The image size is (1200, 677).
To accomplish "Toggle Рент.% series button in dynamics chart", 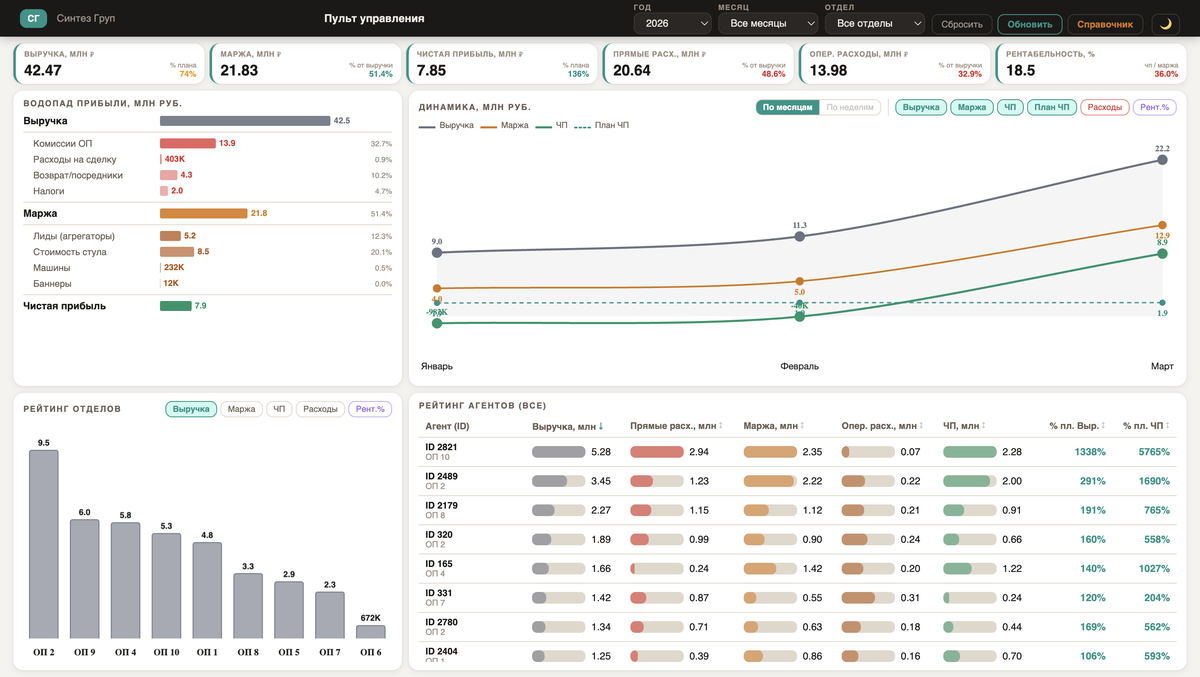I will [1155, 107].
